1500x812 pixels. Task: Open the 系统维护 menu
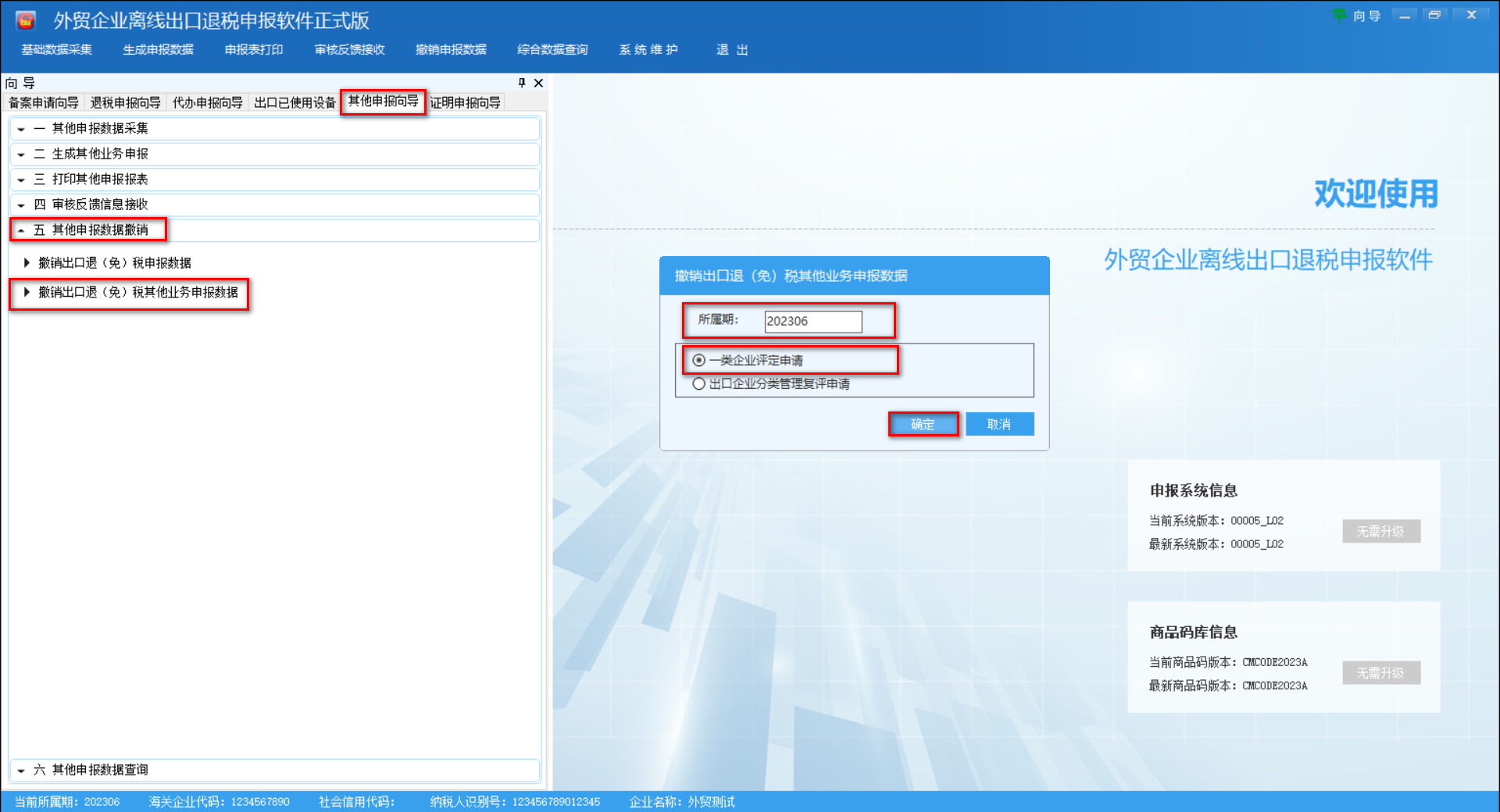[x=648, y=49]
